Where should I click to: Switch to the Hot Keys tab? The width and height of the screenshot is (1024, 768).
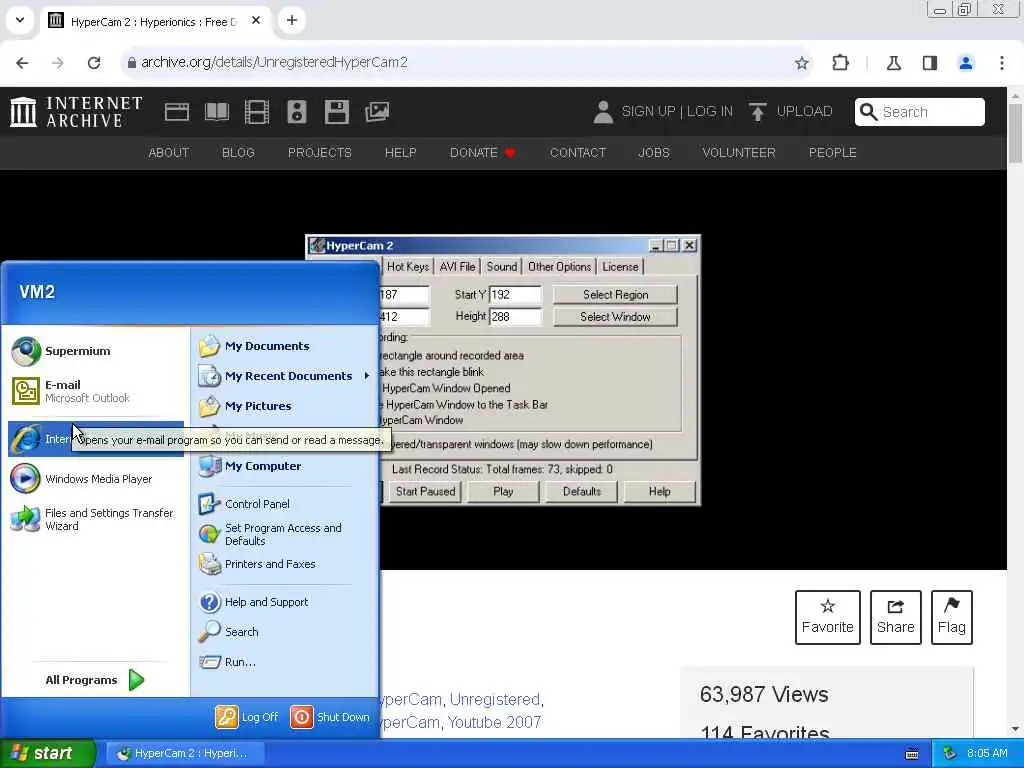coord(408,266)
